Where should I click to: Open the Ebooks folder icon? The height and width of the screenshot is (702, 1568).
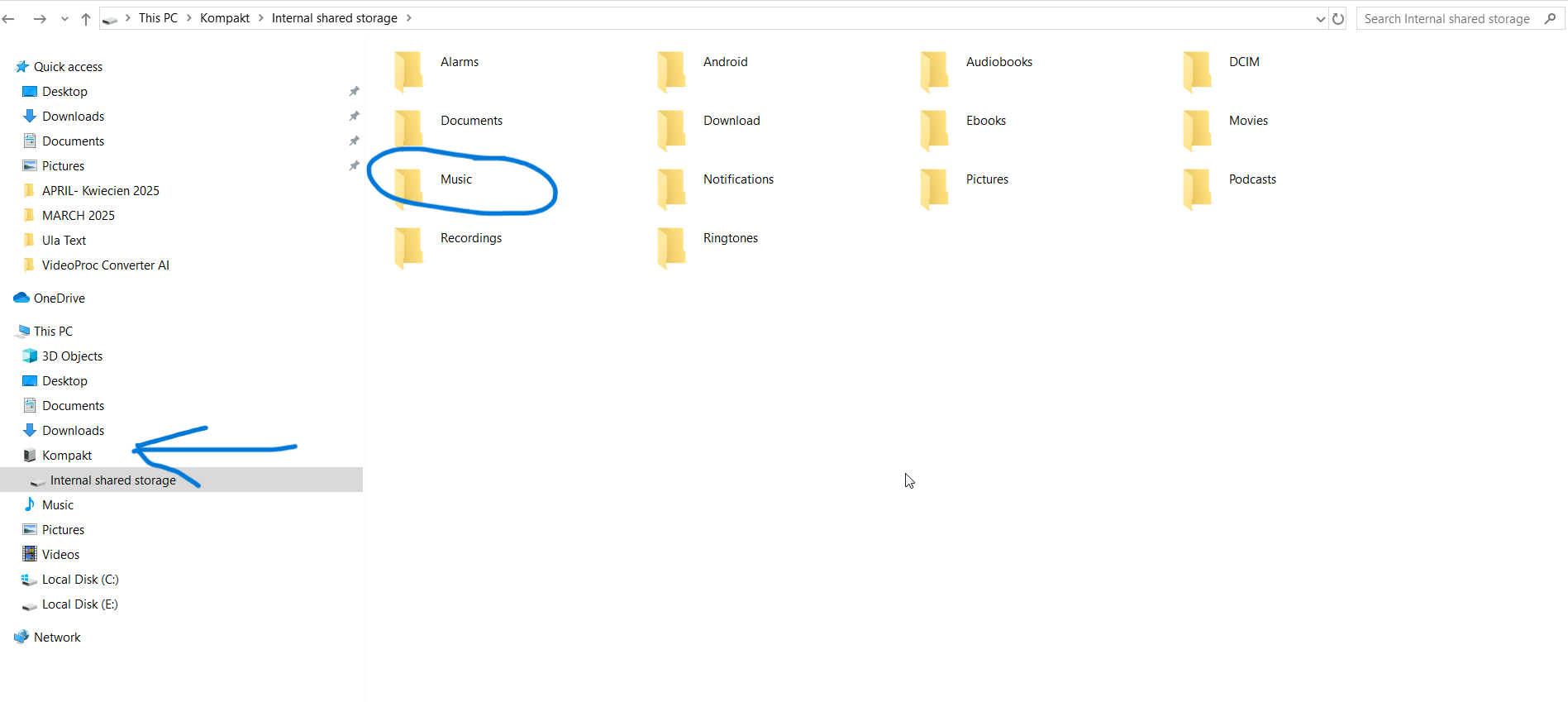coord(934,130)
